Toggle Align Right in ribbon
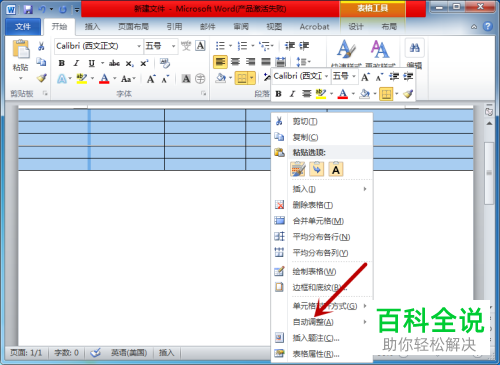This screenshot has width=500, height=365. pyautogui.click(x=250, y=62)
